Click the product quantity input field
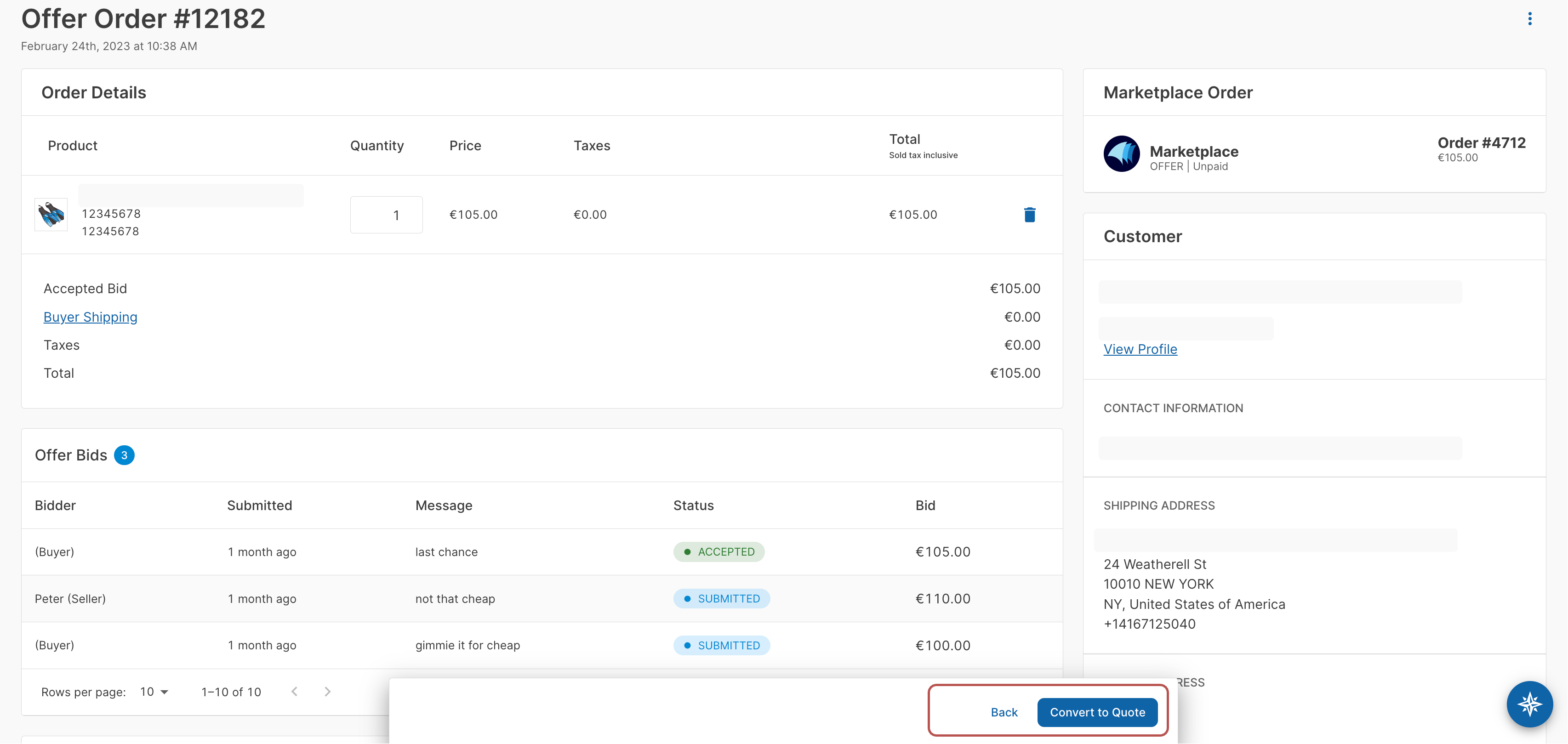Screen dimensions: 1568x744 [386, 215]
